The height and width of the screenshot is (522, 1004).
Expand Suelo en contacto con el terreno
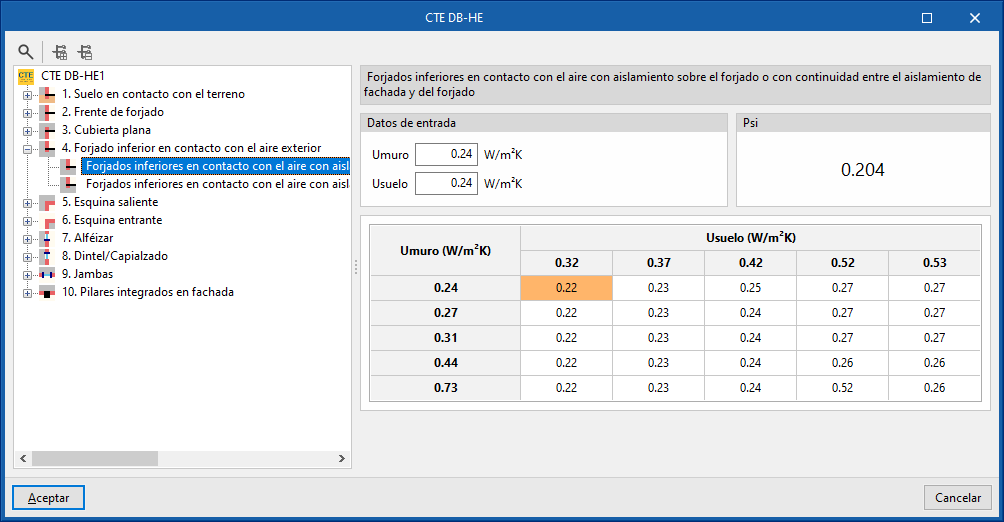click(27, 95)
